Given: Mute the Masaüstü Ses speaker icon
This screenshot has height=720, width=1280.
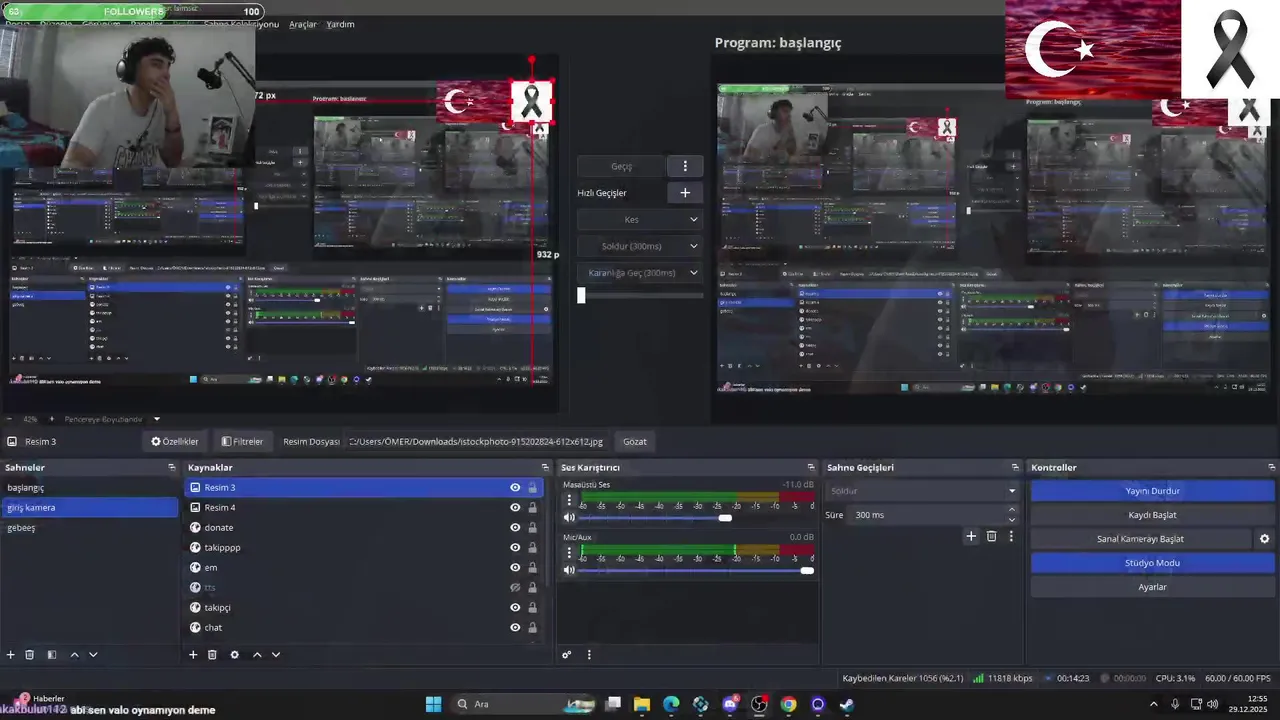Looking at the screenshot, I should coord(569,518).
